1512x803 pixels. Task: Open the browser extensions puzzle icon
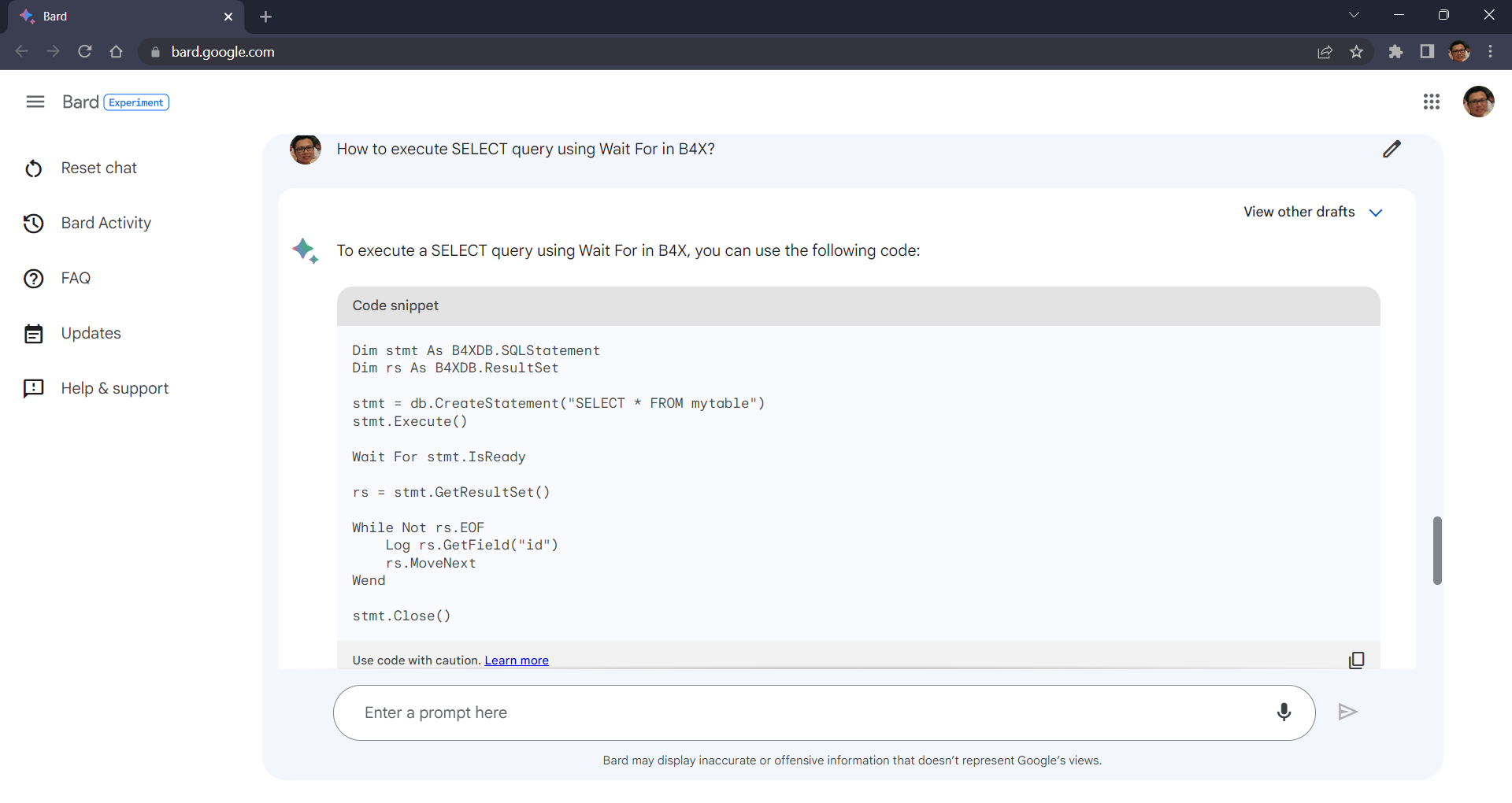(1395, 52)
